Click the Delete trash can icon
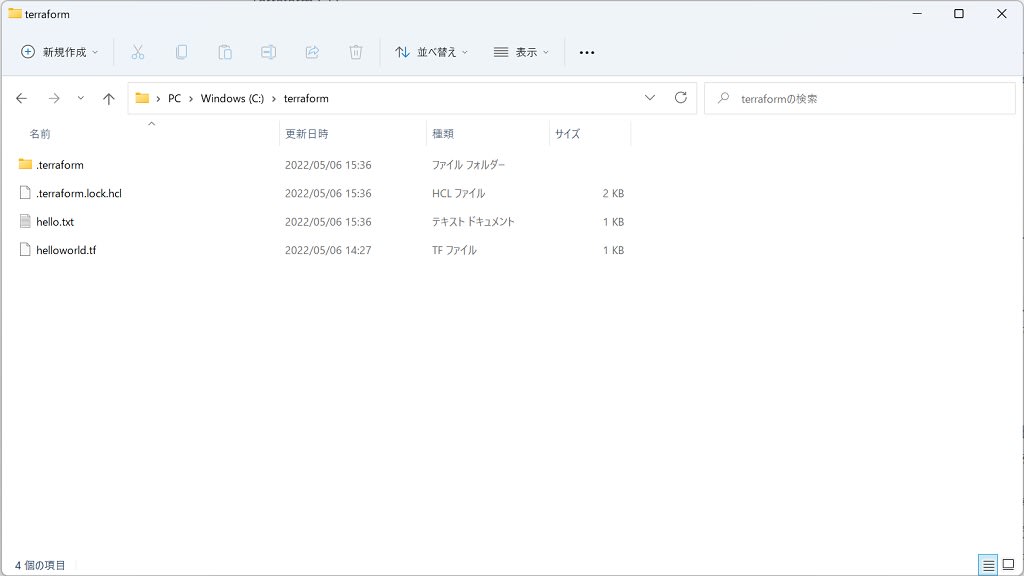The width and height of the screenshot is (1024, 576). (356, 52)
